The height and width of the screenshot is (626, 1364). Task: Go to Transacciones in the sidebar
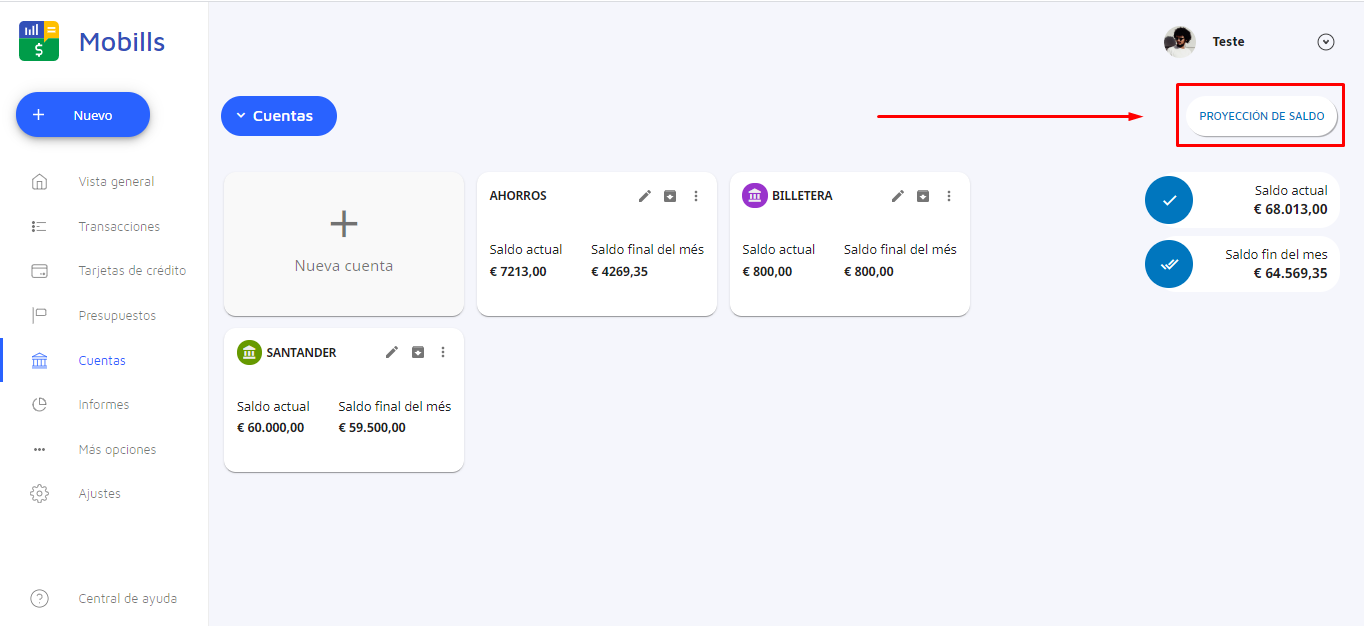click(118, 227)
